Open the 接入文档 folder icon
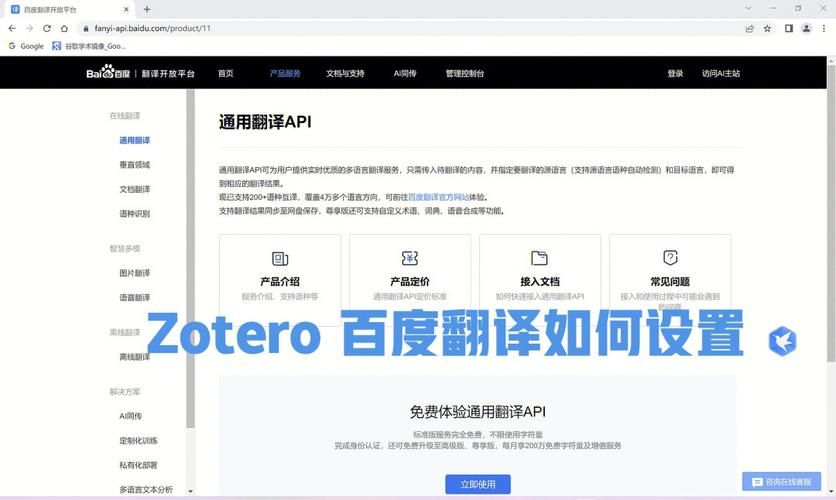Viewport: 836px width, 500px height. (x=540, y=258)
